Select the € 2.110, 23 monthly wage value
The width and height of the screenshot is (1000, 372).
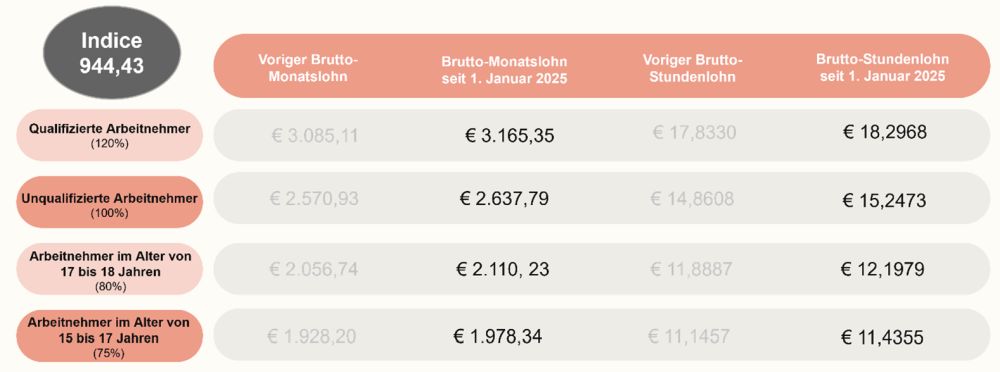coord(503,269)
